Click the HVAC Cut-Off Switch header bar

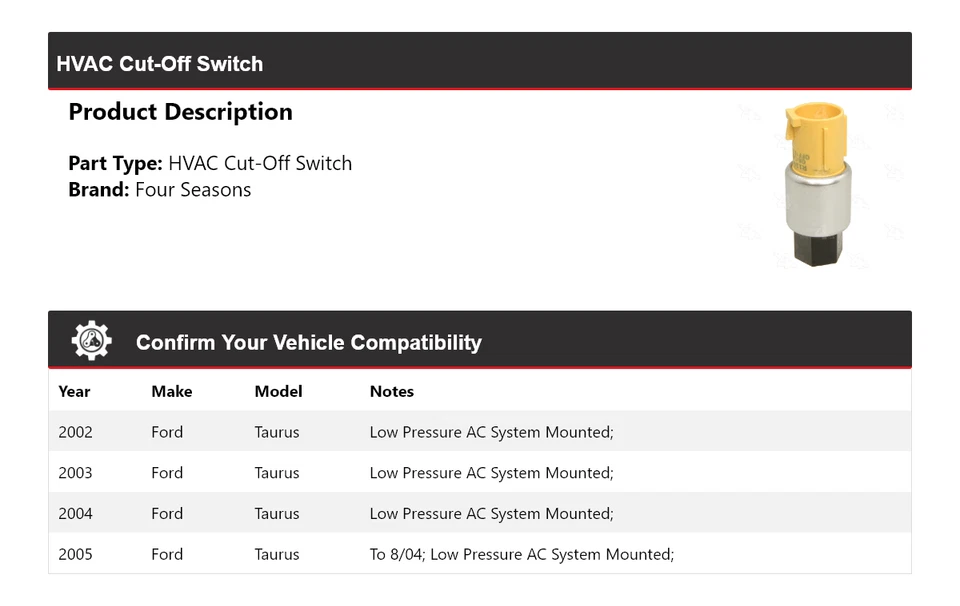tap(479, 63)
